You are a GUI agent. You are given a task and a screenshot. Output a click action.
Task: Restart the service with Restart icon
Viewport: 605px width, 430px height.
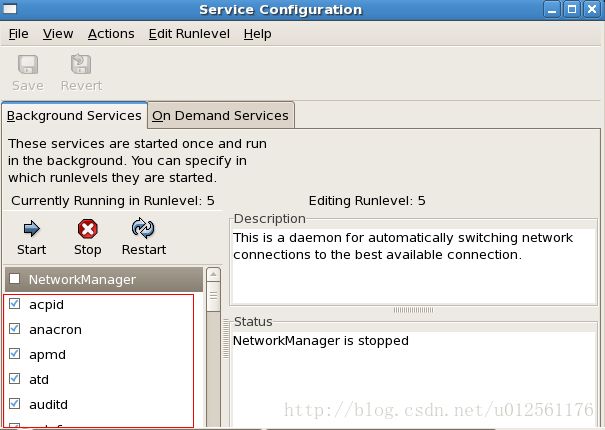[143, 228]
